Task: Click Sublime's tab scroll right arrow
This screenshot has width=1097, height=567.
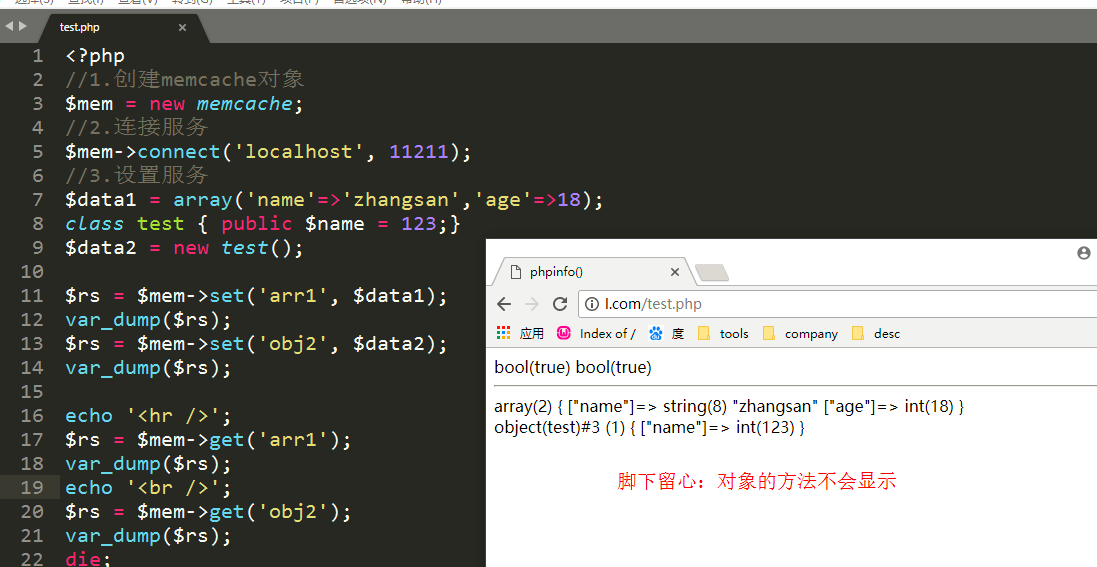Action: pyautogui.click(x=22, y=26)
